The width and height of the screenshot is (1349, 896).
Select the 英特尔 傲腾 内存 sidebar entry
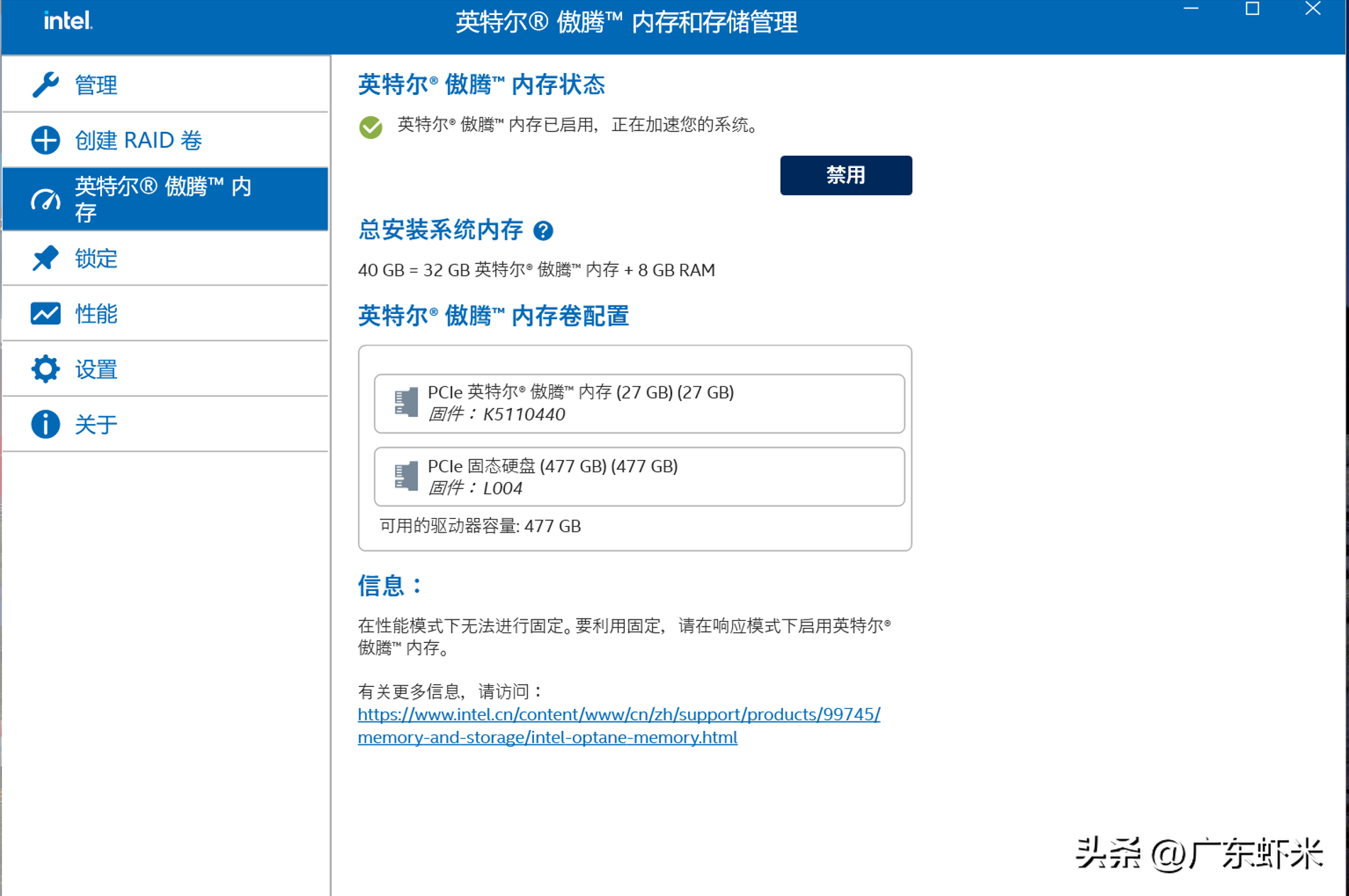(165, 199)
